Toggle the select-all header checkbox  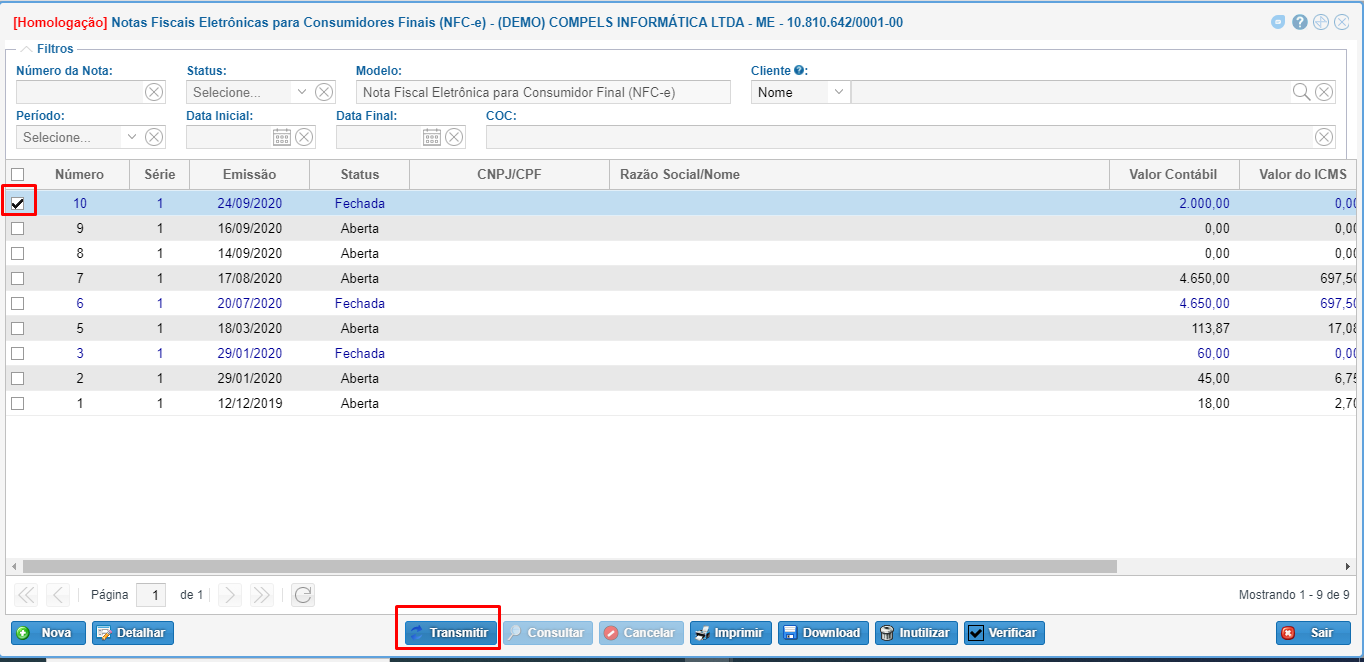[18, 174]
